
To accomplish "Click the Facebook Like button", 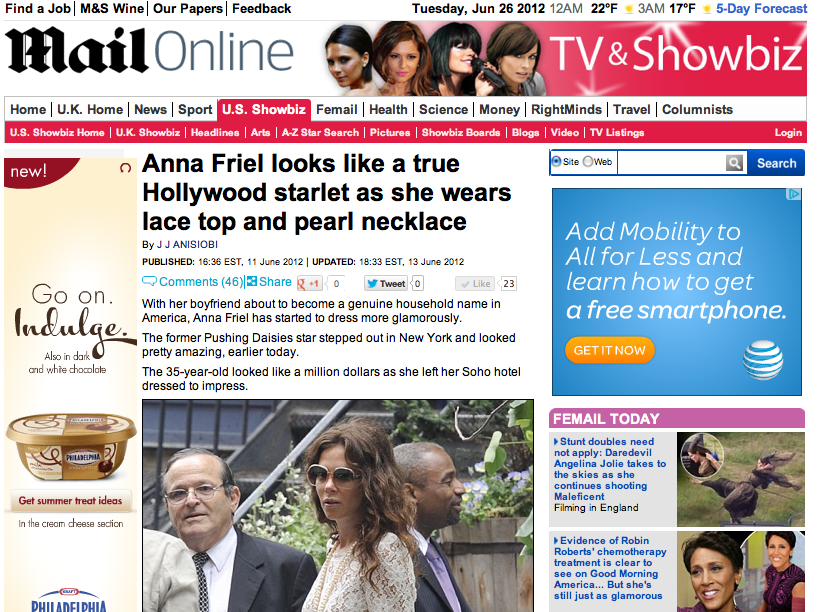I will point(474,284).
